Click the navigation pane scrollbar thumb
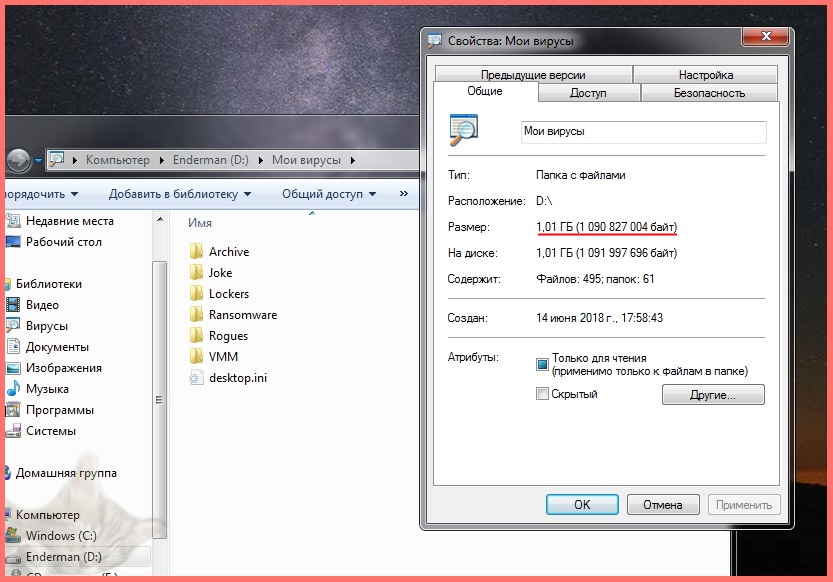This screenshot has height=582, width=833. [159, 399]
